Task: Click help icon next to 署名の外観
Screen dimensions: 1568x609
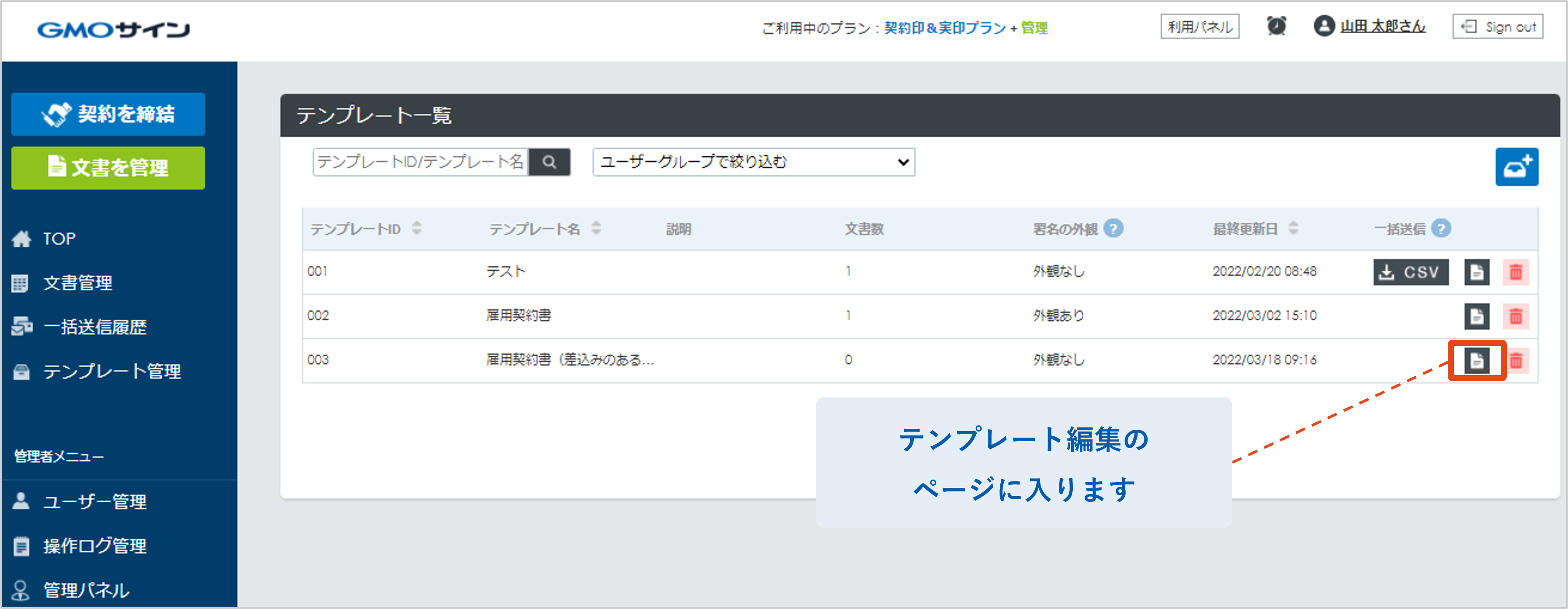Action: (x=1114, y=228)
